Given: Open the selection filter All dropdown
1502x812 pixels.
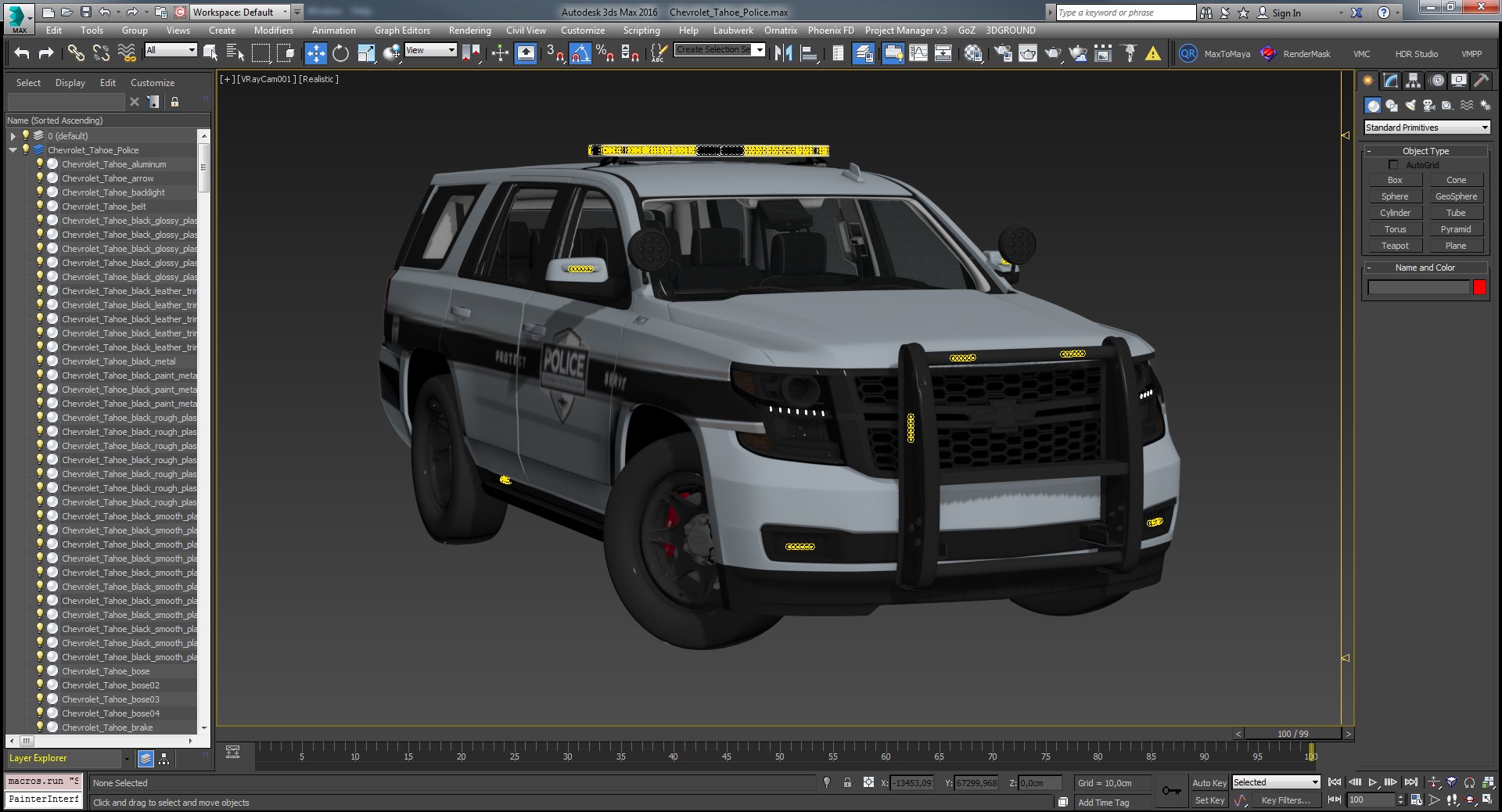Looking at the screenshot, I should (x=171, y=50).
